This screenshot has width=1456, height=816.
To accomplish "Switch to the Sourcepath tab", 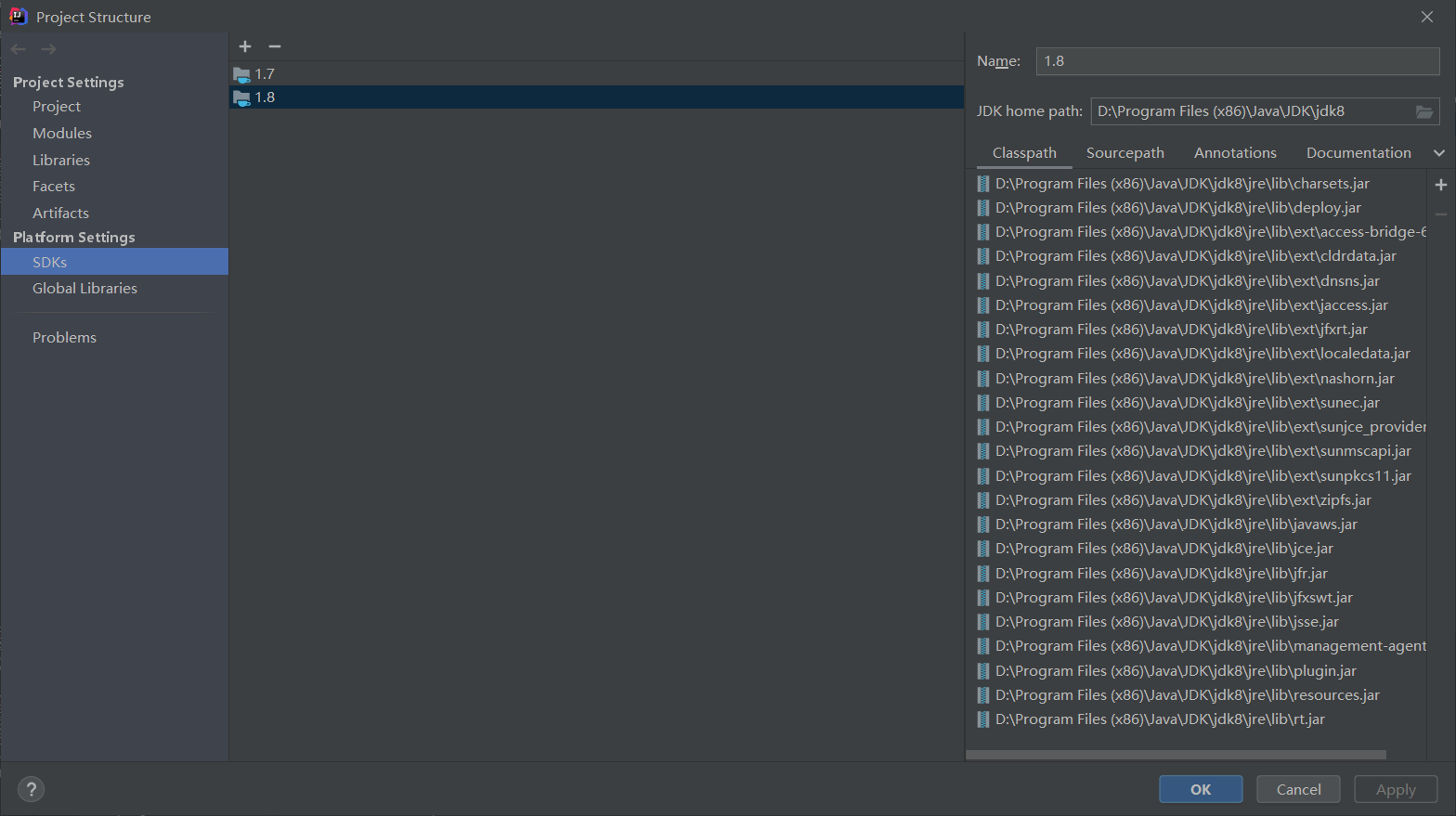I will point(1124,153).
